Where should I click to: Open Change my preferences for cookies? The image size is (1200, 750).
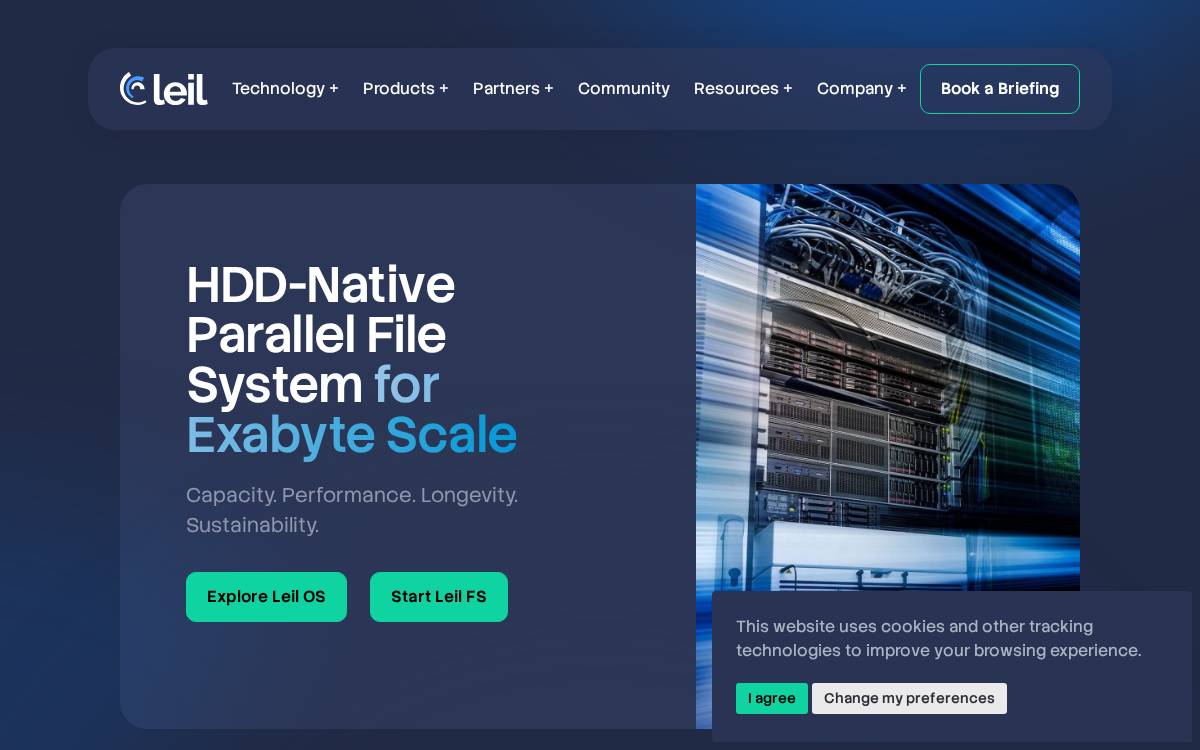[909, 698]
